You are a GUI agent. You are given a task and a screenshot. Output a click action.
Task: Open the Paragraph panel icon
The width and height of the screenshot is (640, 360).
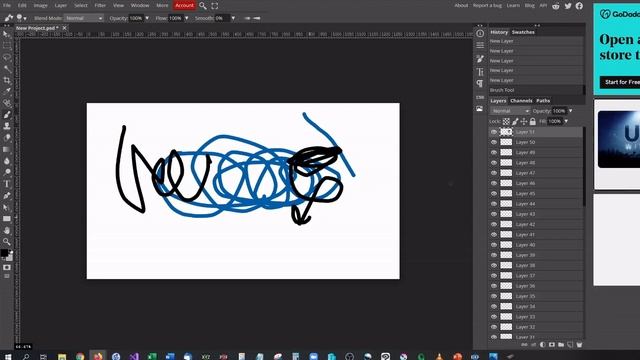pos(480,84)
